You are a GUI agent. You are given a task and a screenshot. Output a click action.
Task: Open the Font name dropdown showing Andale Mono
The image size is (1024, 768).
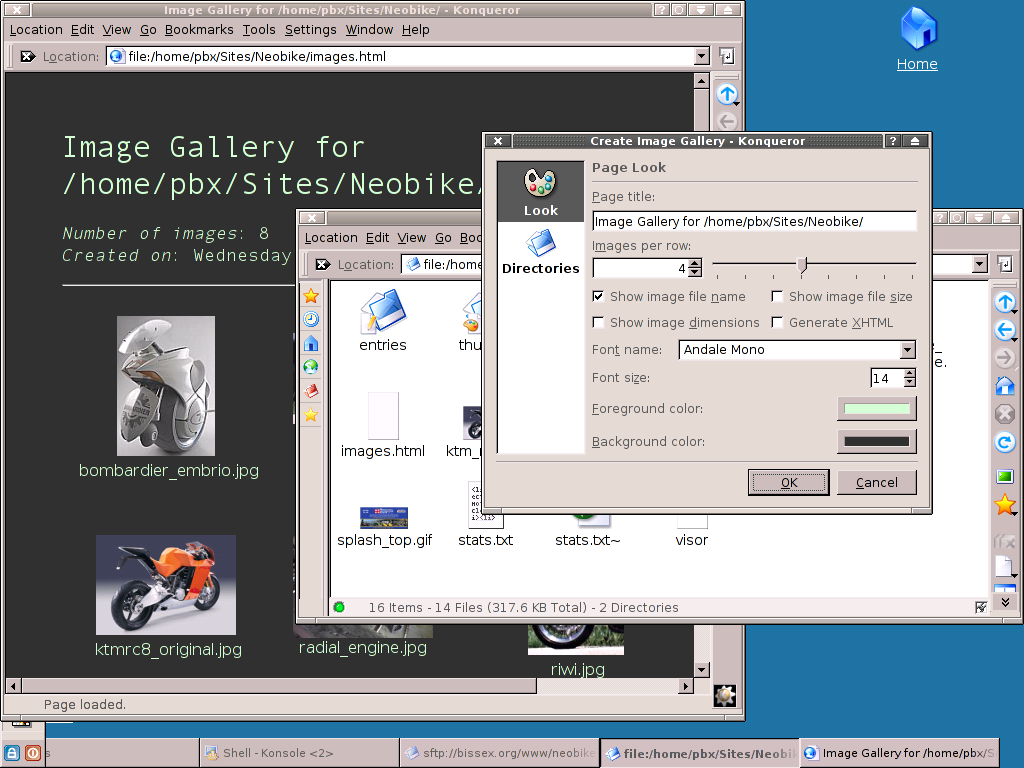(x=908, y=350)
